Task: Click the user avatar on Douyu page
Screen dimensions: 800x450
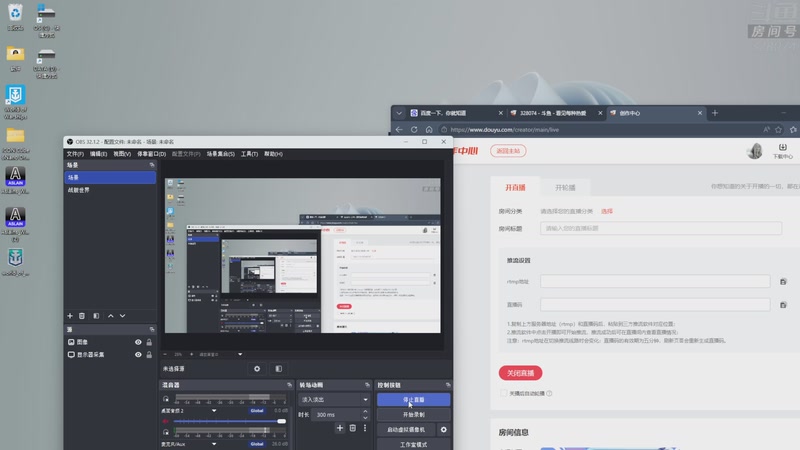Action: 755,151
